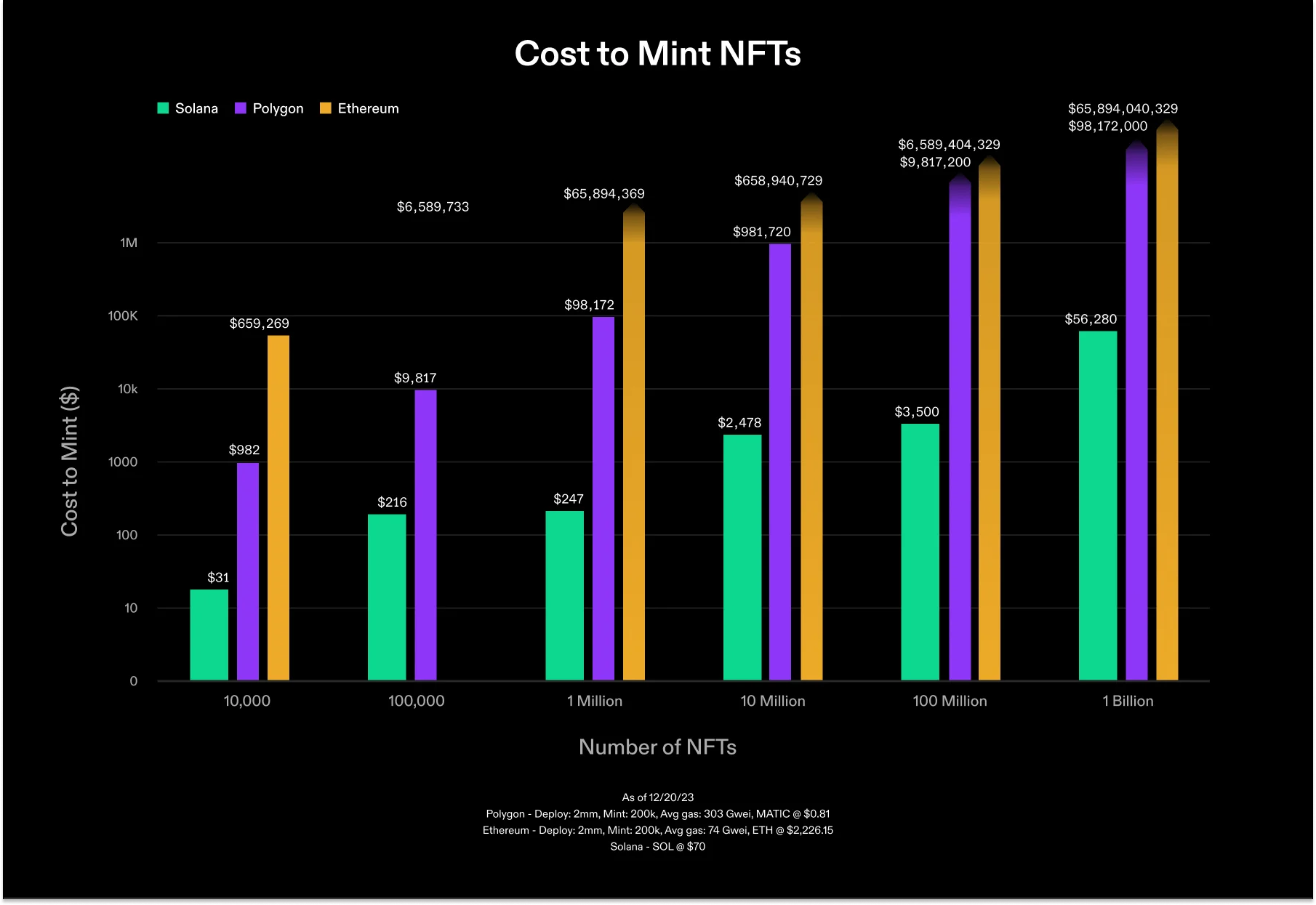The image size is (1316, 905).
Task: Click the $981,720 Polygon bar label
Action: click(762, 232)
